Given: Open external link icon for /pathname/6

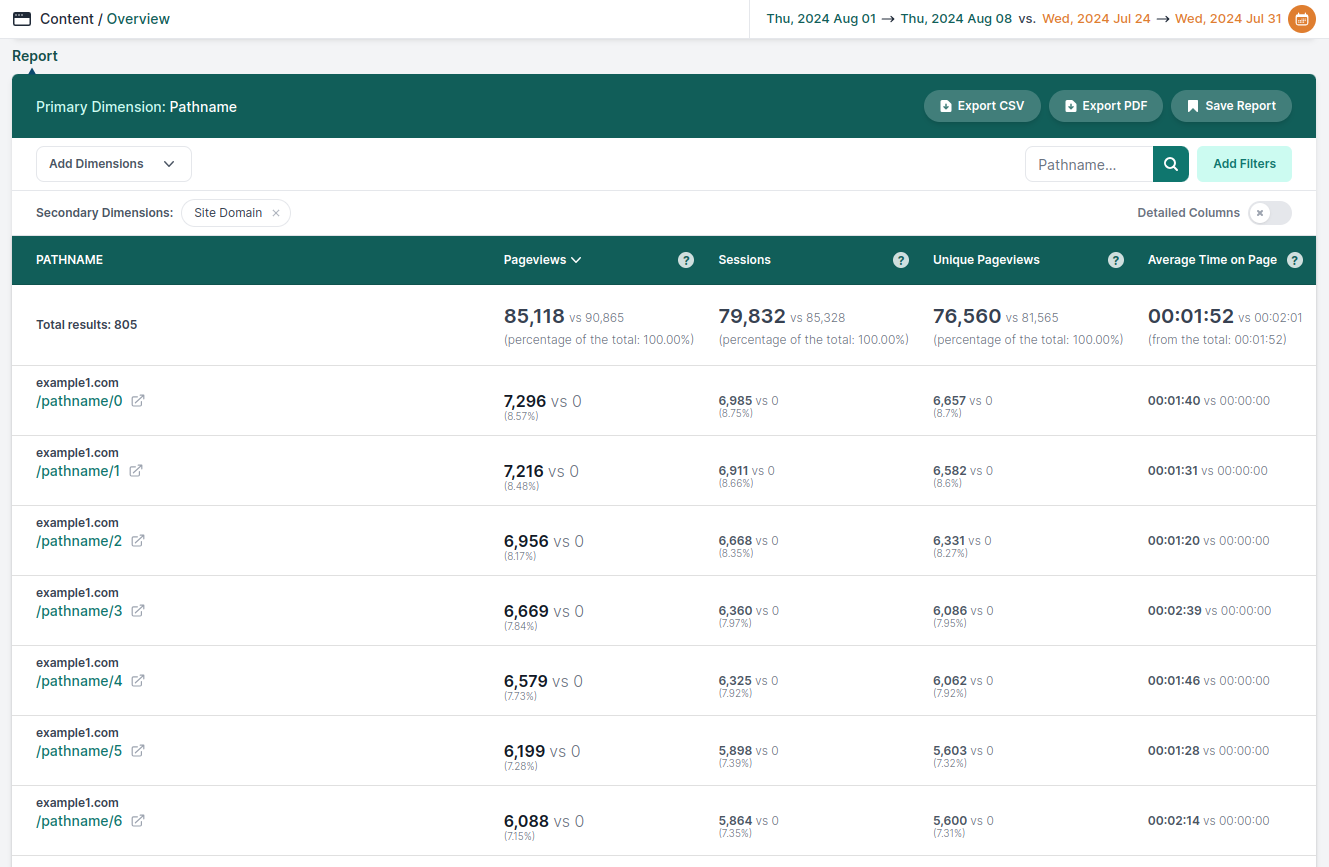Looking at the screenshot, I should point(138,821).
